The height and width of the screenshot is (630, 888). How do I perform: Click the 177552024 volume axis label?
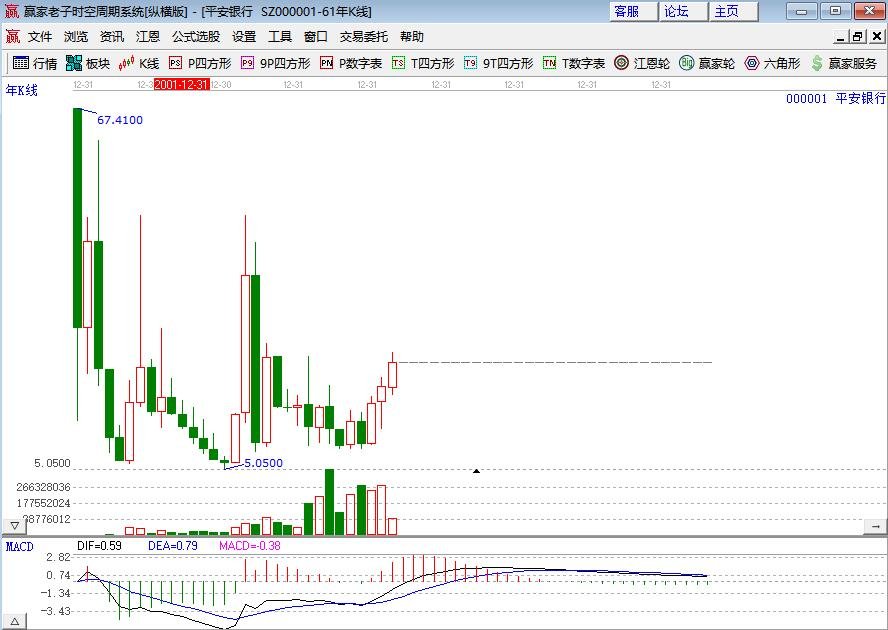pos(43,503)
